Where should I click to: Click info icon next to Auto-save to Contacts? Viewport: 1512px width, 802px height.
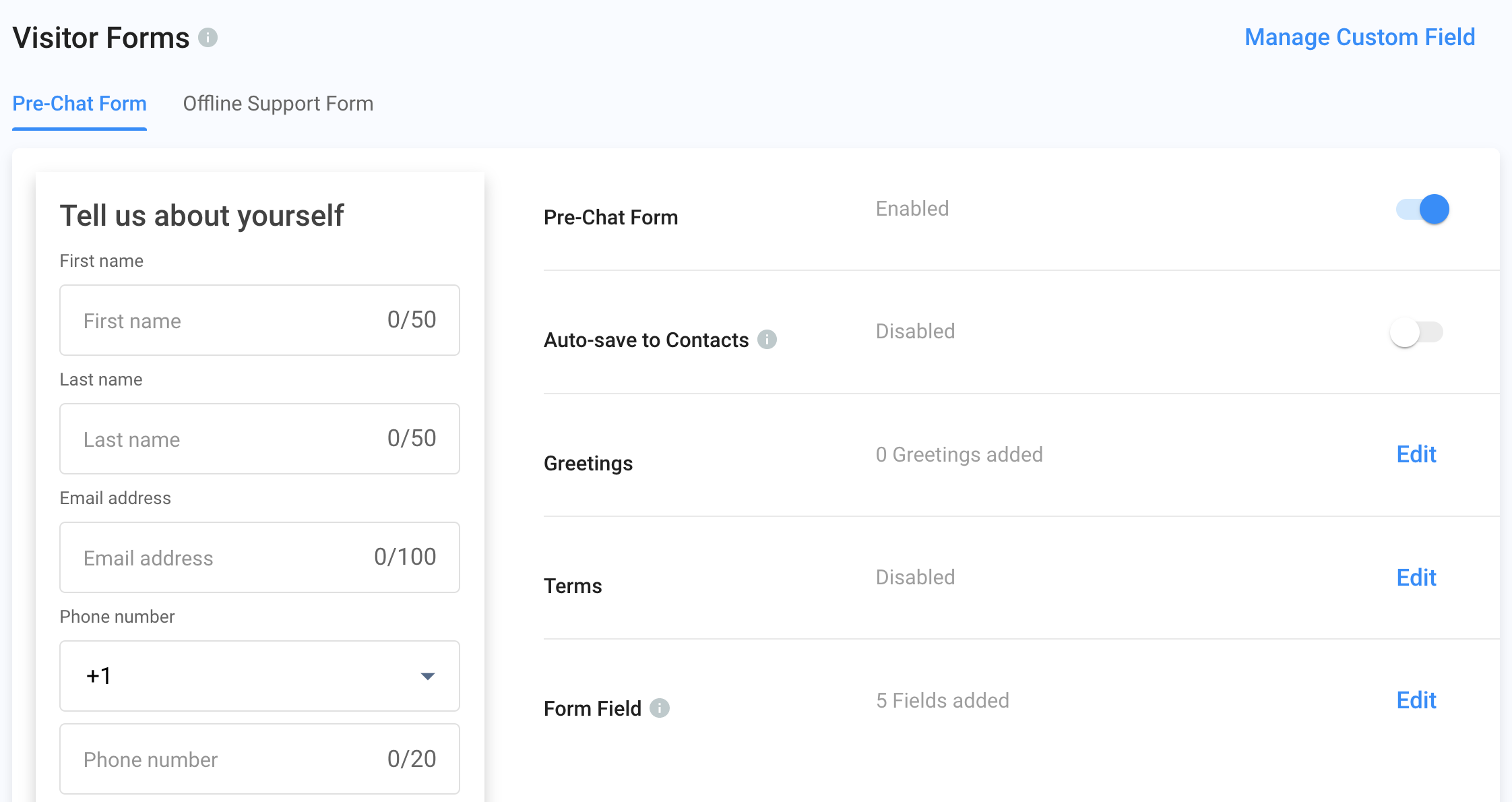point(767,339)
